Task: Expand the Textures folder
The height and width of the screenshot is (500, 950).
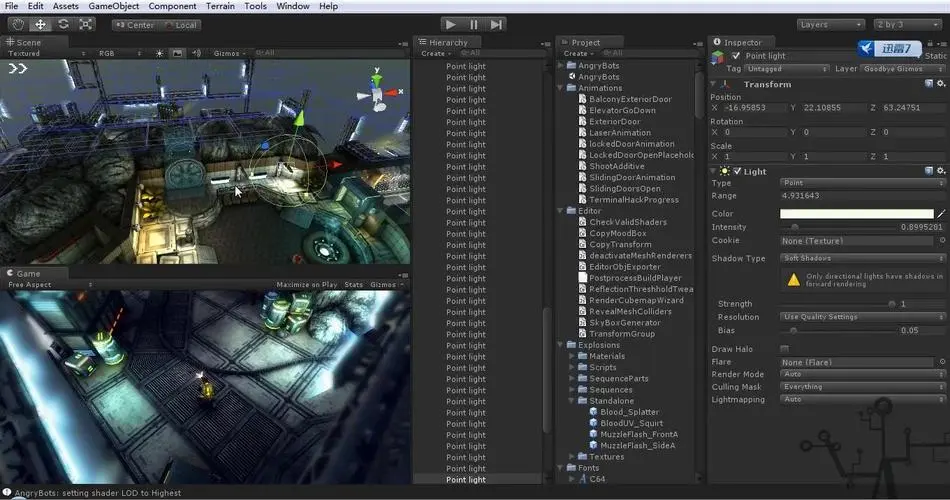Action: 571,456
